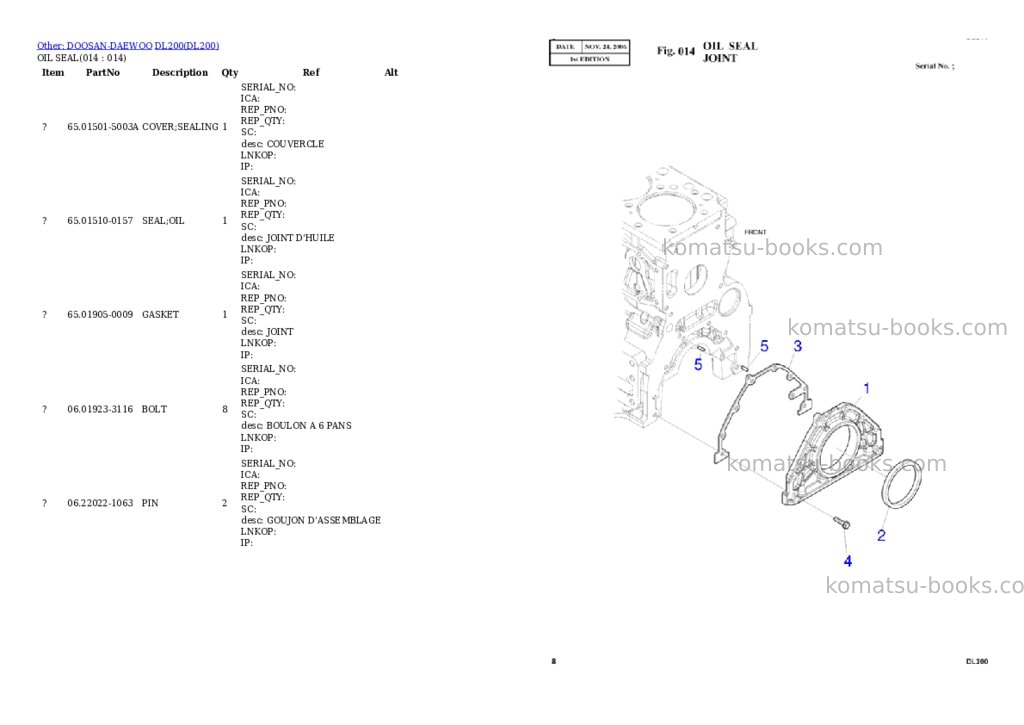Click callout number 1 in the diagram
Image resolution: width=1024 pixels, height=725 pixels.
coord(867,389)
